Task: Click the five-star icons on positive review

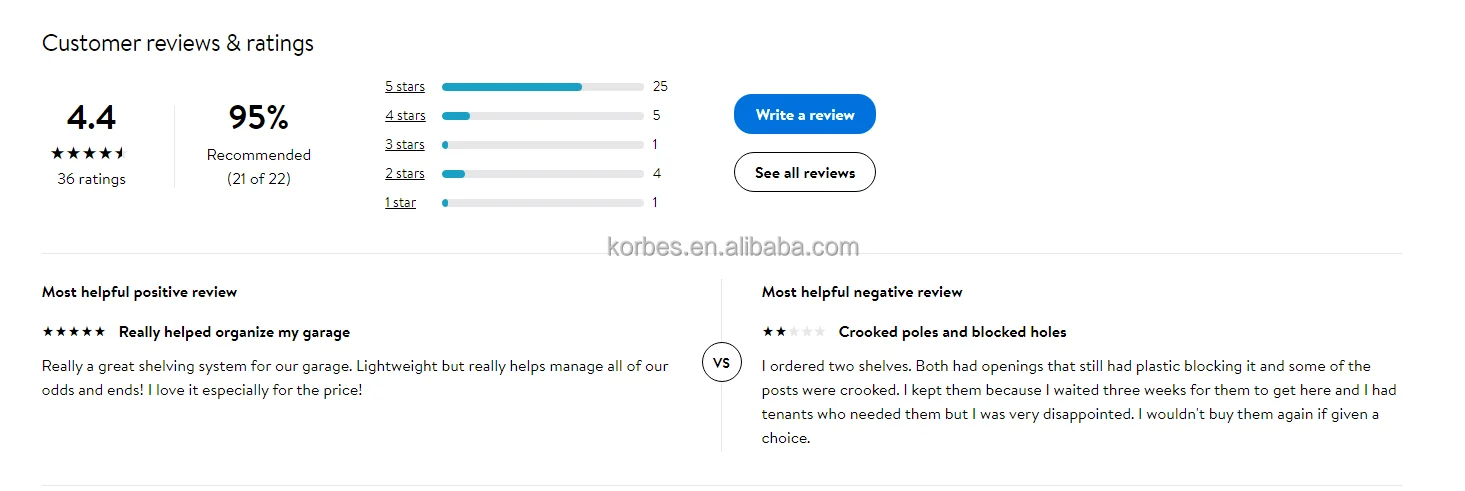Action: tap(74, 332)
